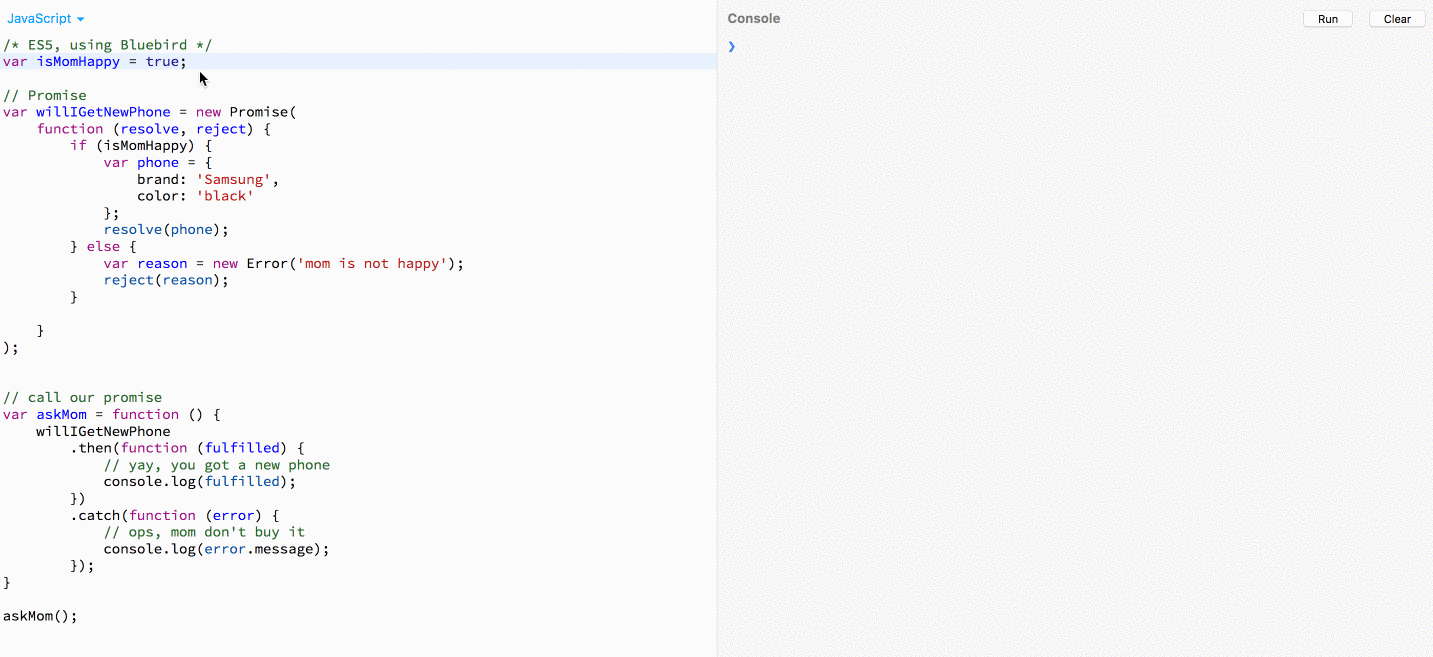The width and height of the screenshot is (1433, 657).
Task: Click 'console.log(fulfilled);' line
Action: 200,481
